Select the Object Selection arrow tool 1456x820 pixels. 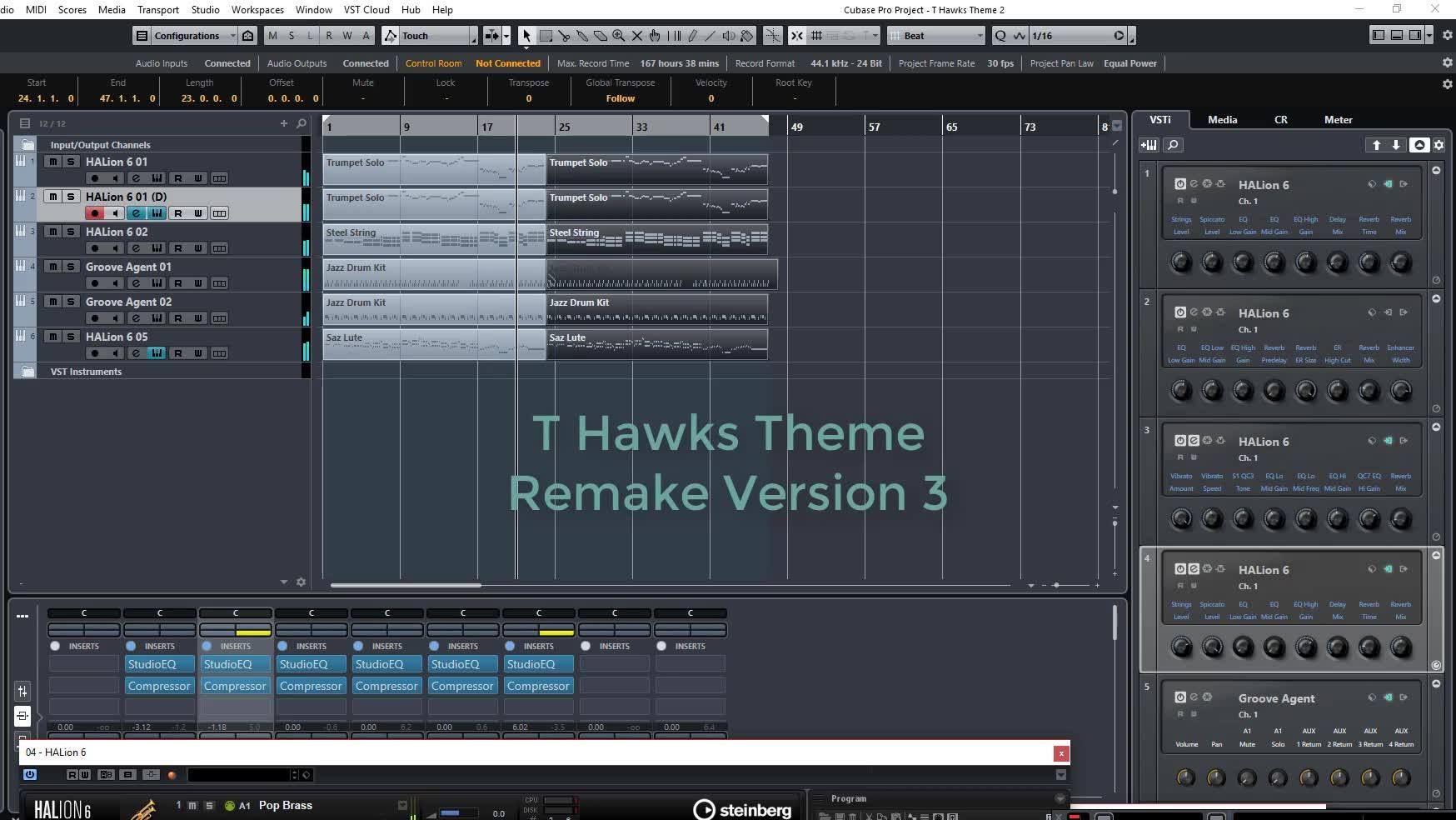pyautogui.click(x=526, y=36)
